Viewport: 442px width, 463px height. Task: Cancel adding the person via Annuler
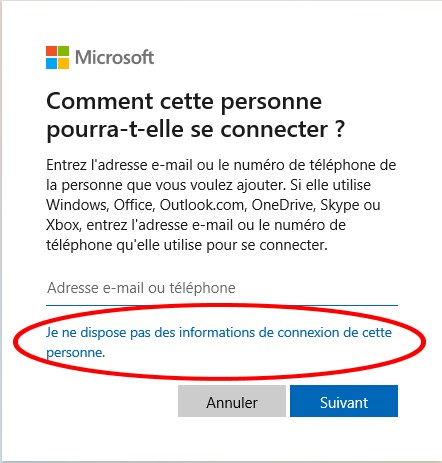pyautogui.click(x=232, y=401)
